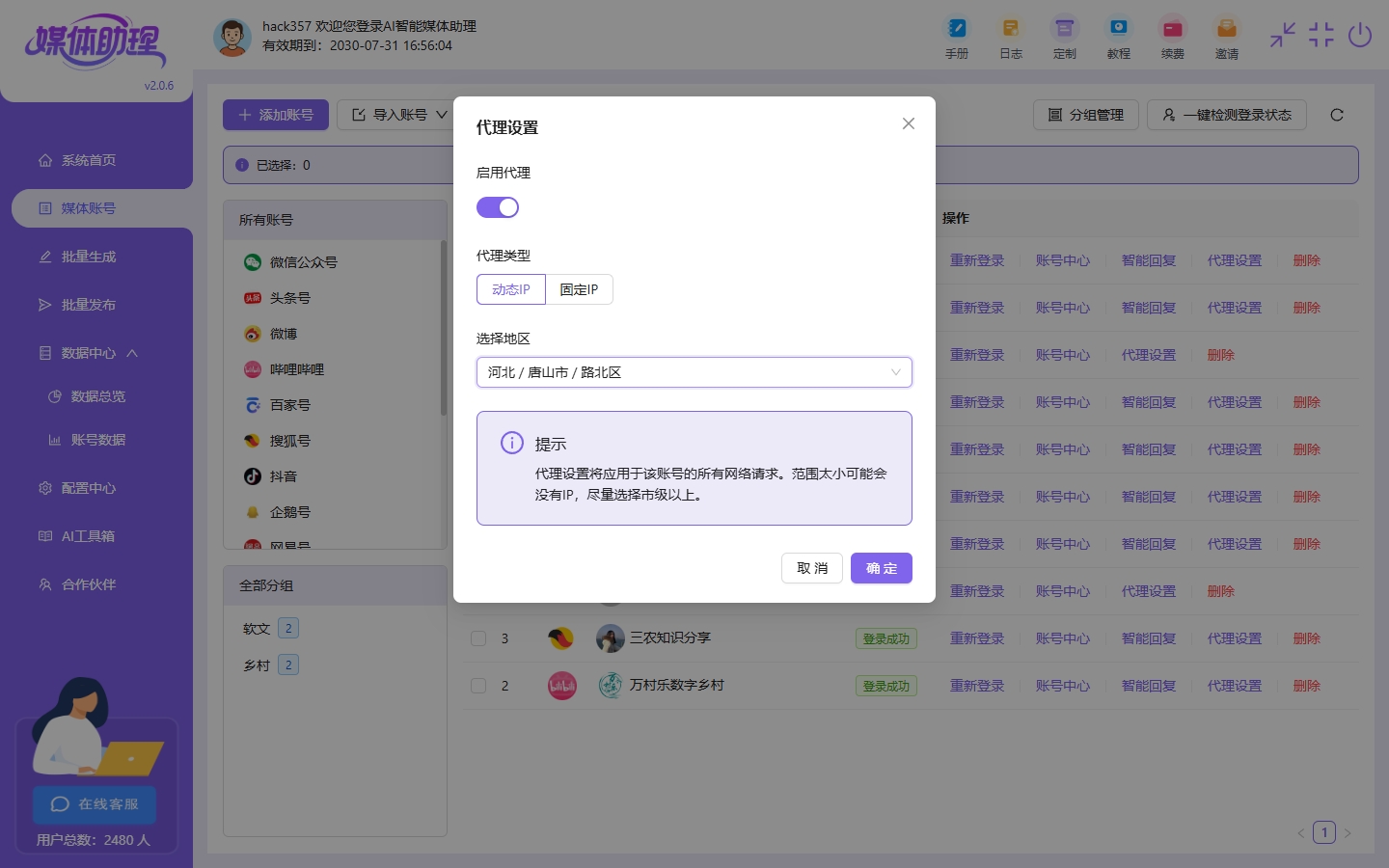Select the 固定IP proxy type
The width and height of the screenshot is (1389, 868).
tap(579, 289)
